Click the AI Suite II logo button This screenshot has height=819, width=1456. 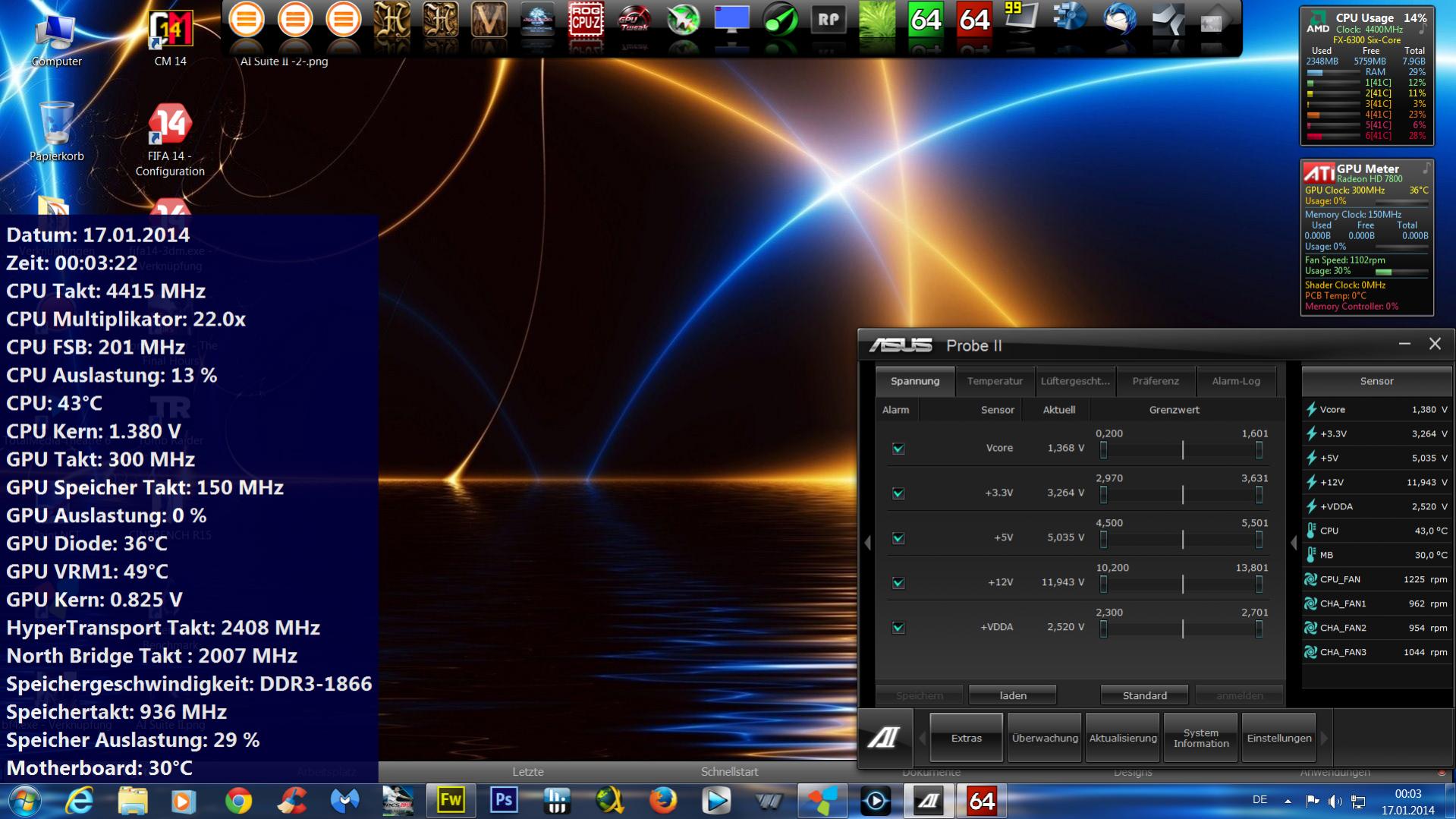(x=884, y=737)
